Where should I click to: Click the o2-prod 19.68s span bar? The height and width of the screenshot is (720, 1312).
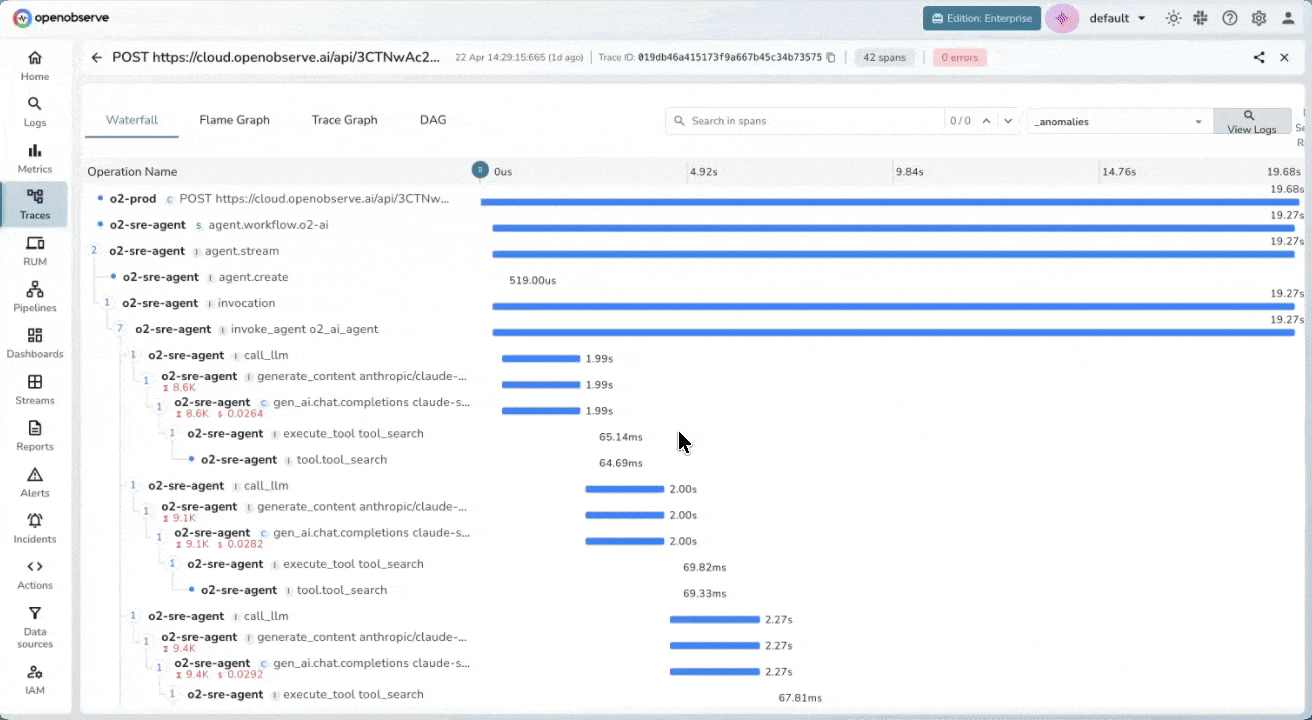890,202
